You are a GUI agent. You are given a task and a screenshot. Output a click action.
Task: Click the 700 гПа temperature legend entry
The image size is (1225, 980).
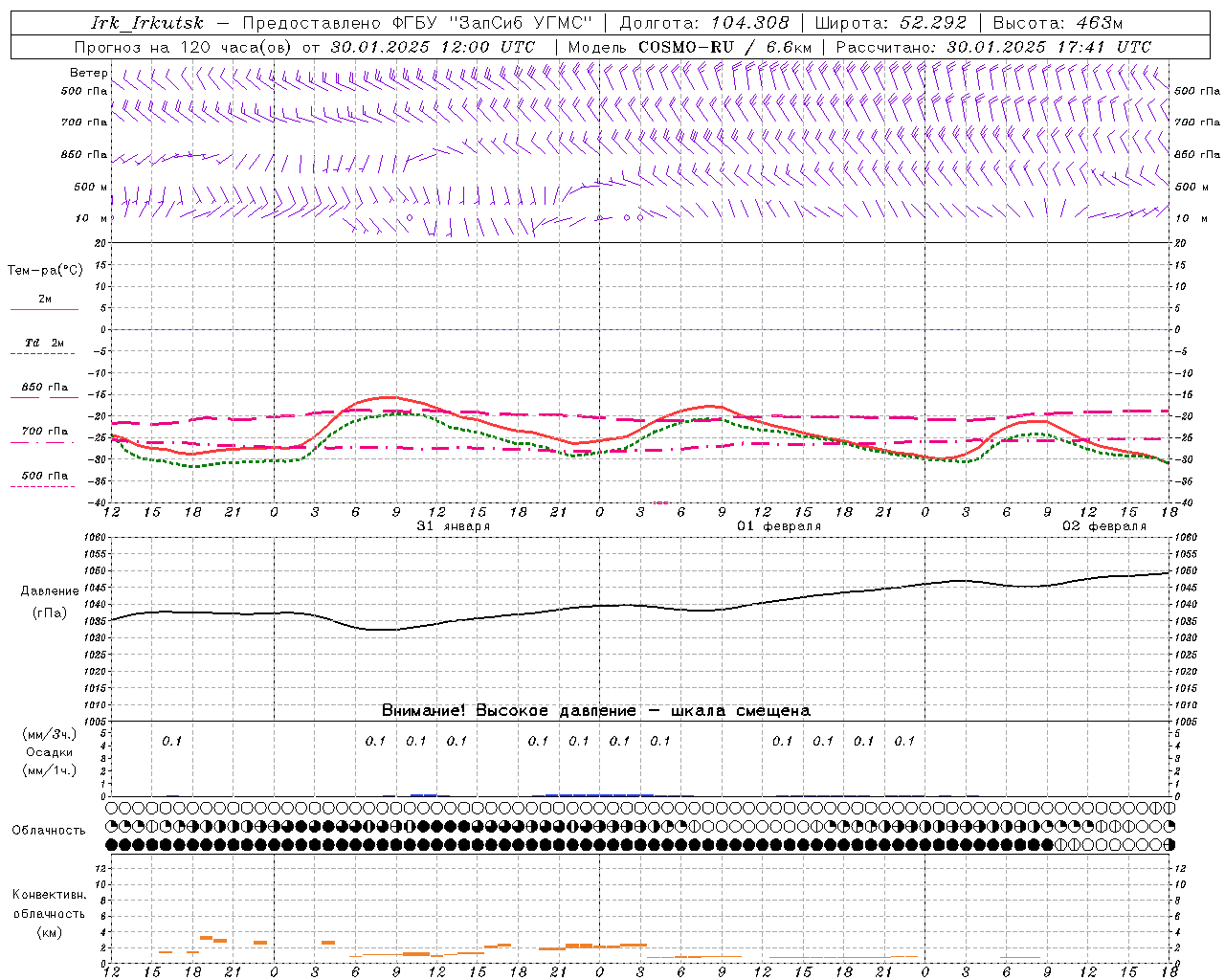pyautogui.click(x=45, y=432)
